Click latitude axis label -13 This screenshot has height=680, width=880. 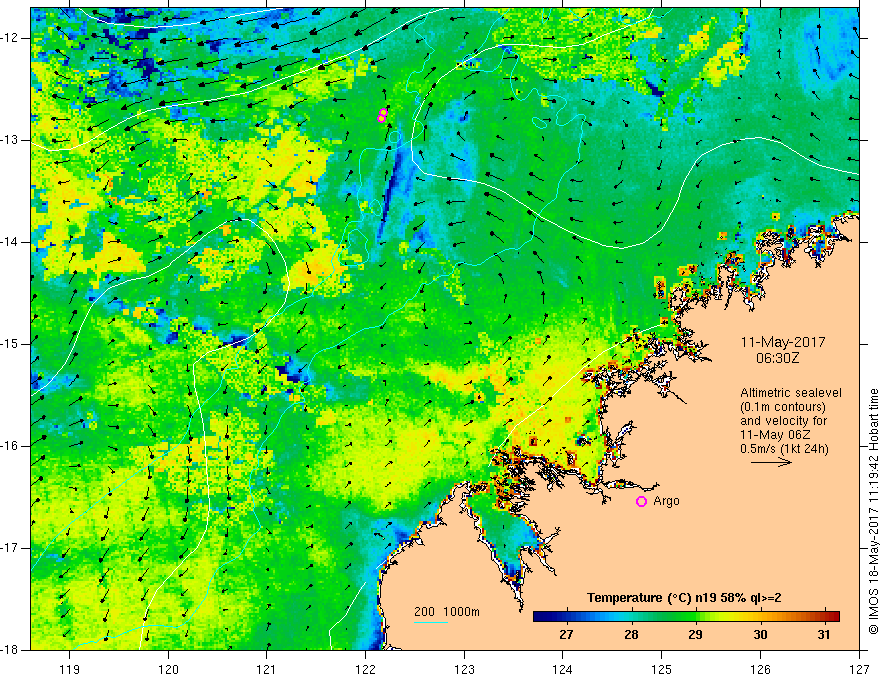(x=11, y=140)
